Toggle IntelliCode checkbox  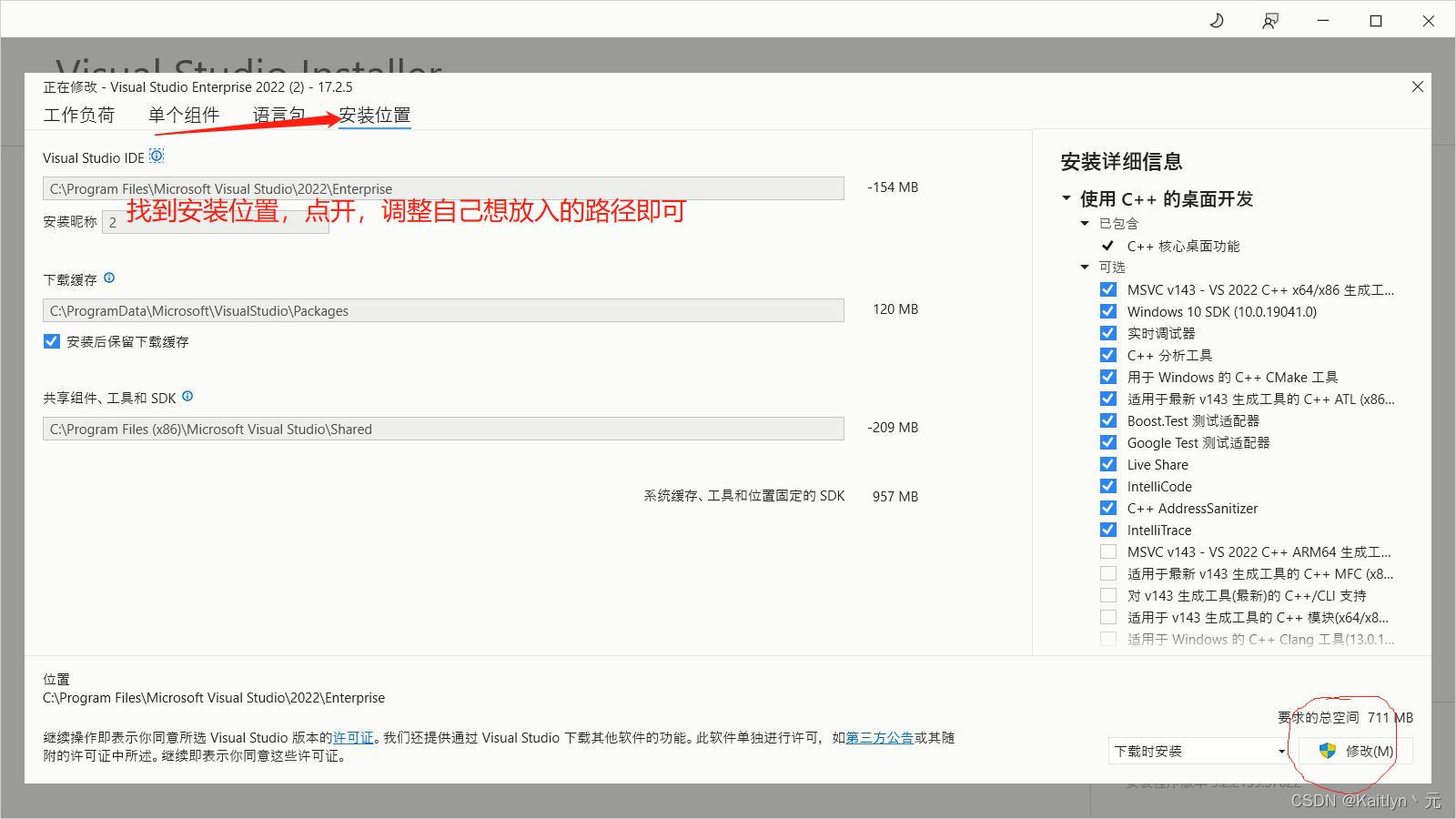point(1107,486)
